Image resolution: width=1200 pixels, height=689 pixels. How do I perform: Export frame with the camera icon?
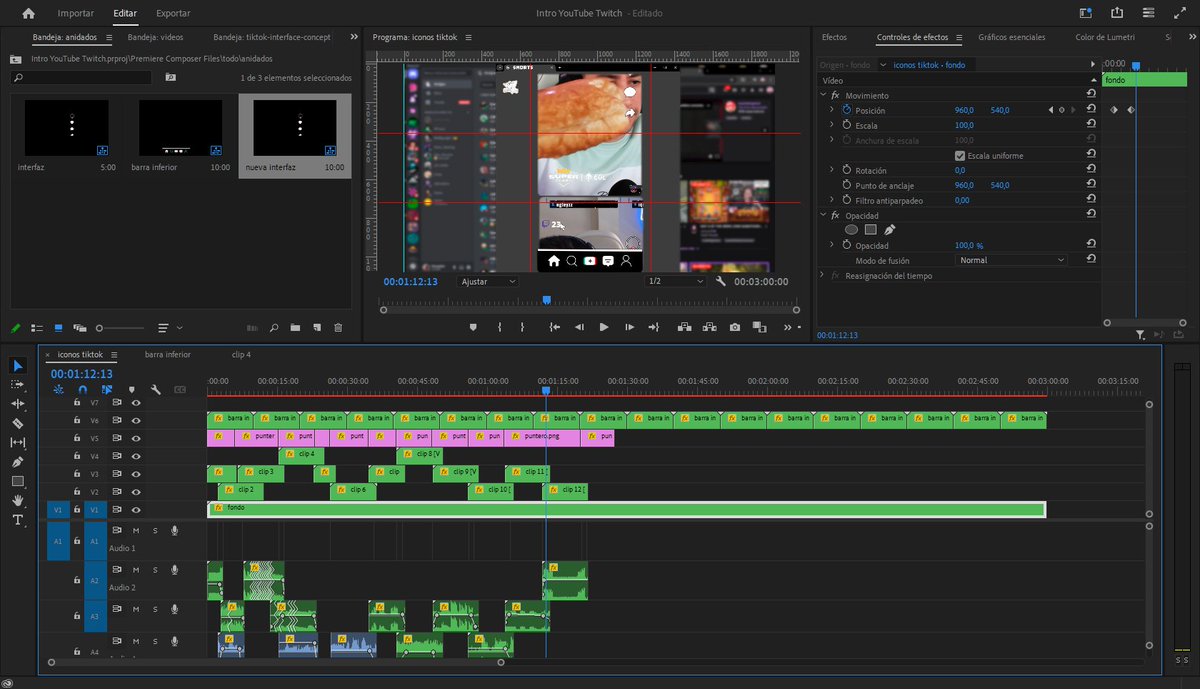point(735,327)
